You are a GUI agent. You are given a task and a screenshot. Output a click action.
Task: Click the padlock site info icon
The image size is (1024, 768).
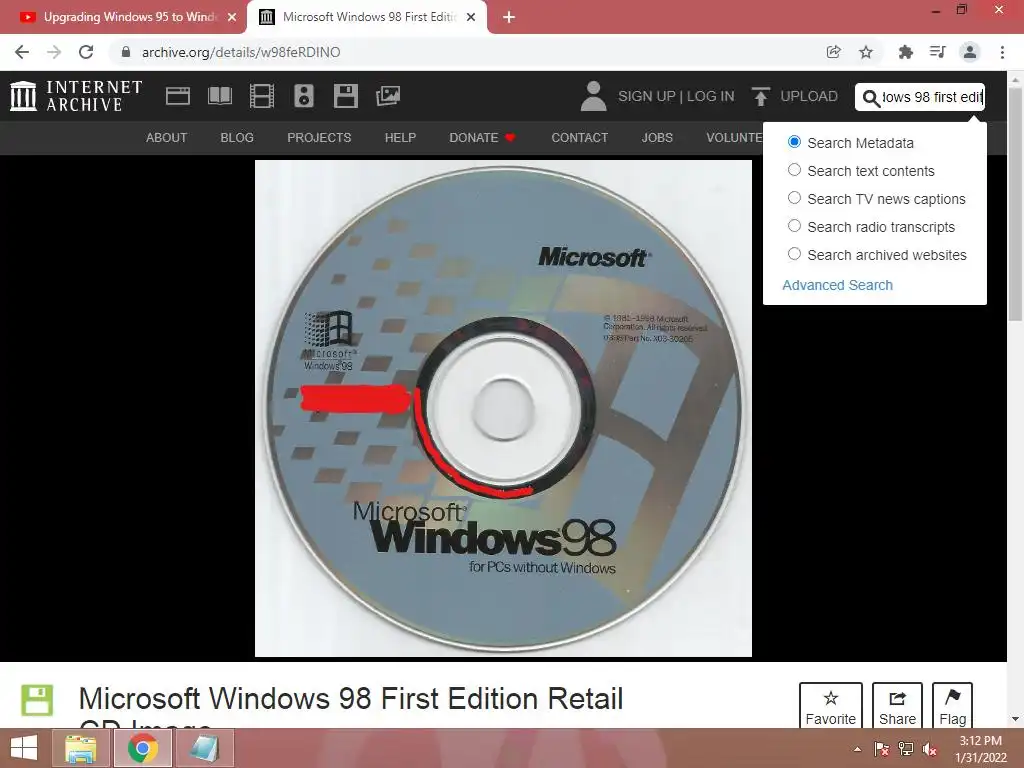[x=126, y=52]
